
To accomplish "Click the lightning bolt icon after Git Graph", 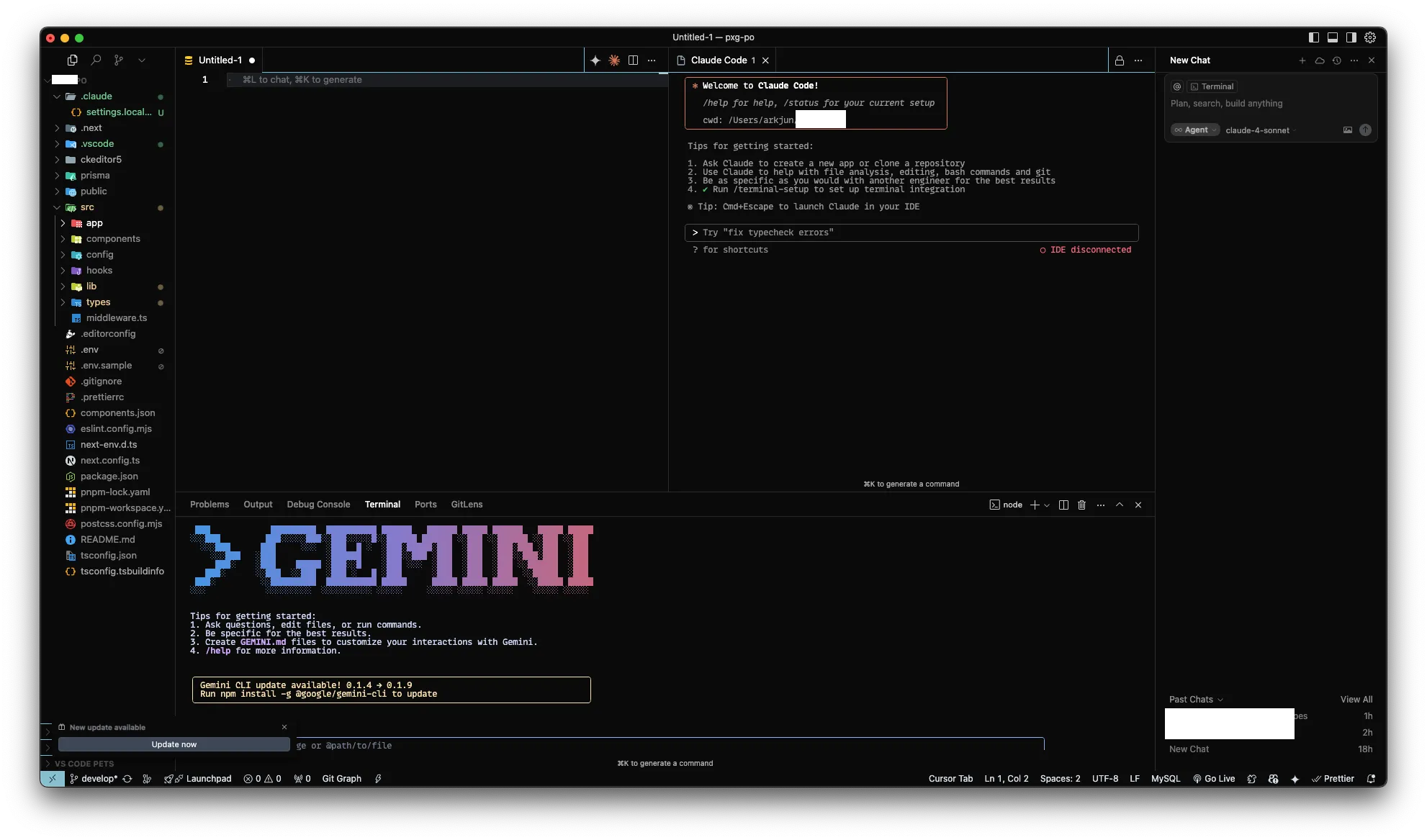I will pyautogui.click(x=378, y=779).
